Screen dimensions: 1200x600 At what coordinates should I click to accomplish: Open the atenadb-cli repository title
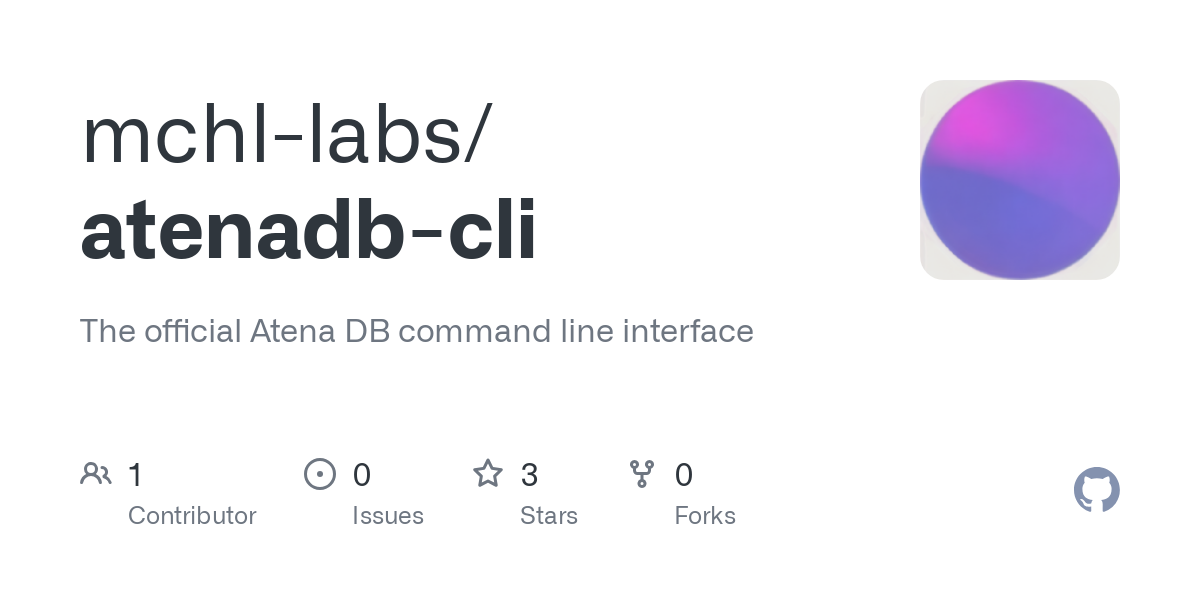(308, 231)
